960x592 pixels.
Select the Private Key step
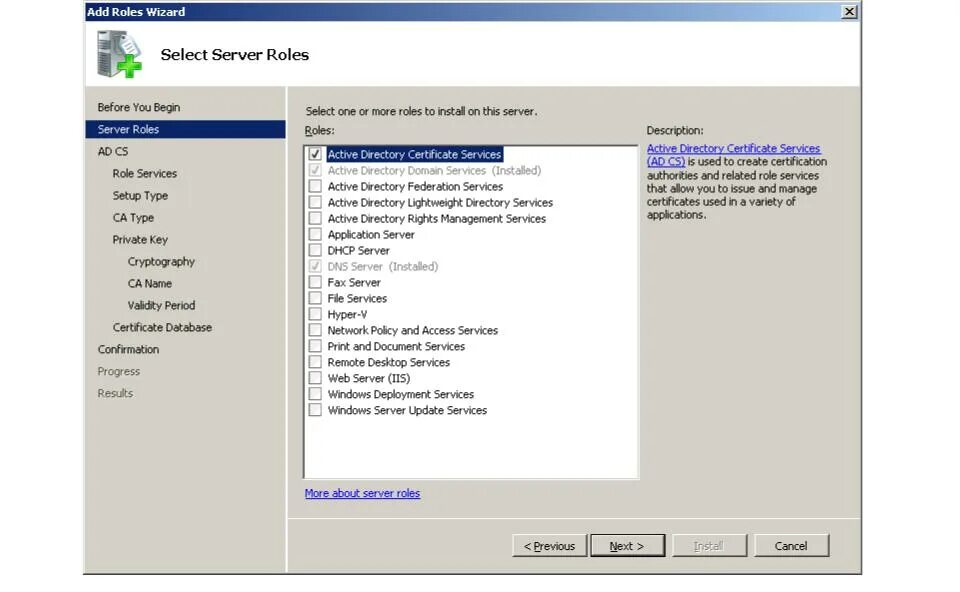140,239
